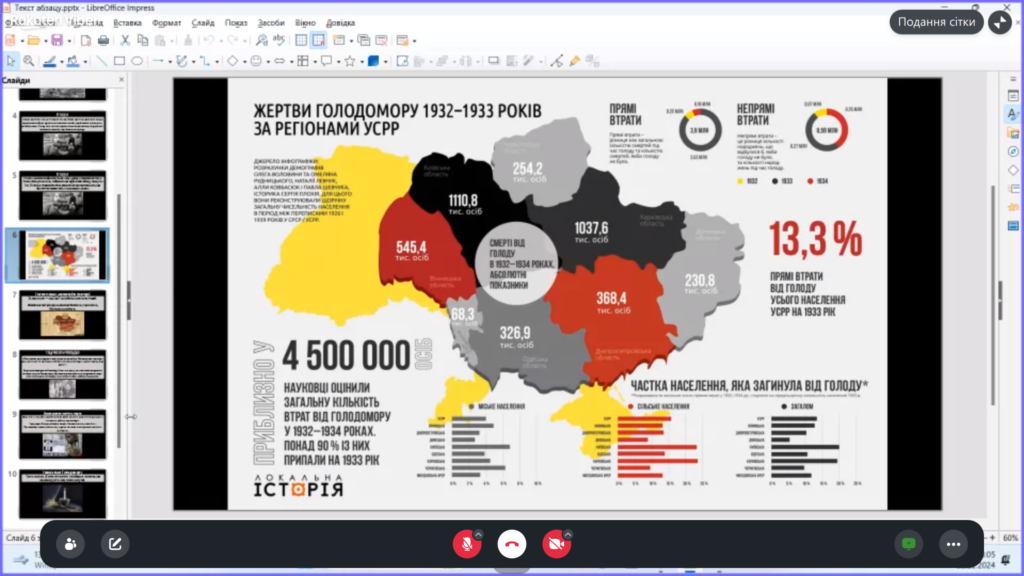Expand the symbol shapes smiley dropdown arrow
1024x576 pixels.
pyautogui.click(x=269, y=61)
